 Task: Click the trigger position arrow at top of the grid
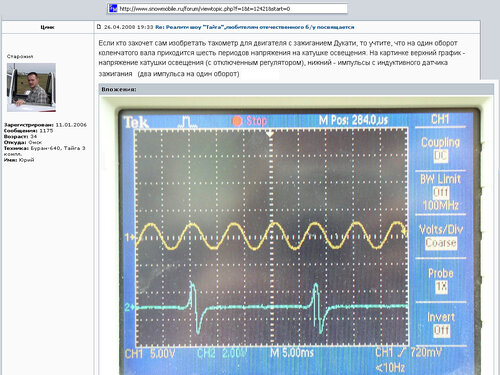(270, 134)
